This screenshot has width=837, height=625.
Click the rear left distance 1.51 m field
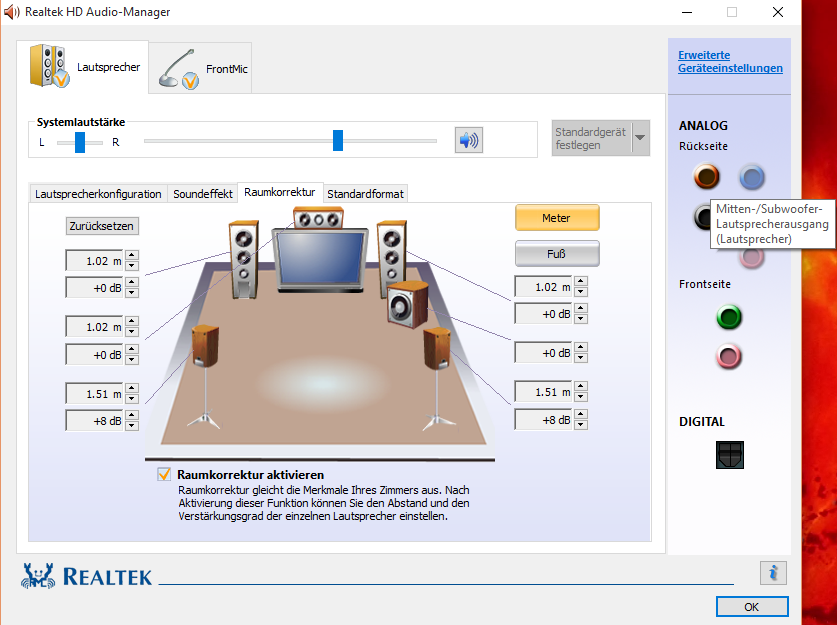tap(95, 393)
